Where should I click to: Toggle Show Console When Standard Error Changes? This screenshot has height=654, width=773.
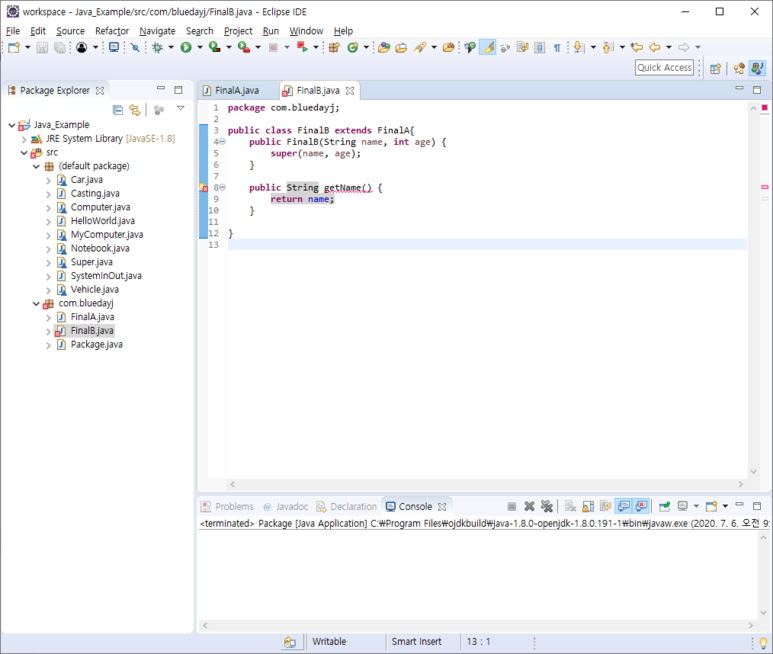click(641, 506)
